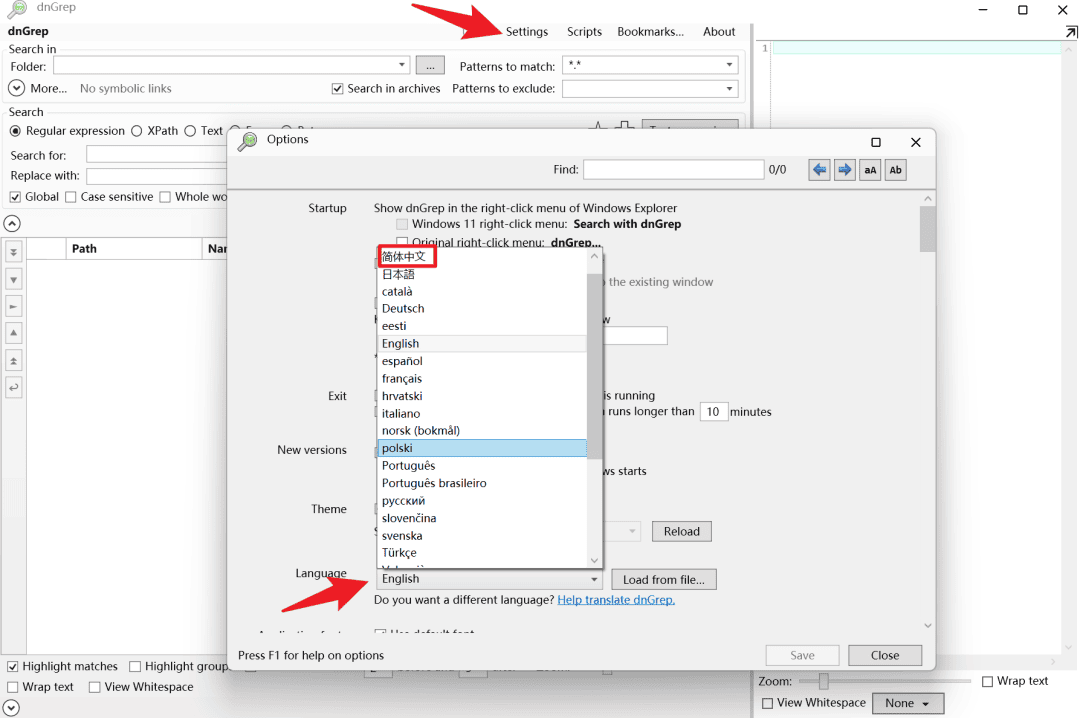This screenshot has height=718, width=1080.
Task: Toggle Global checkbox
Action: pos(15,197)
